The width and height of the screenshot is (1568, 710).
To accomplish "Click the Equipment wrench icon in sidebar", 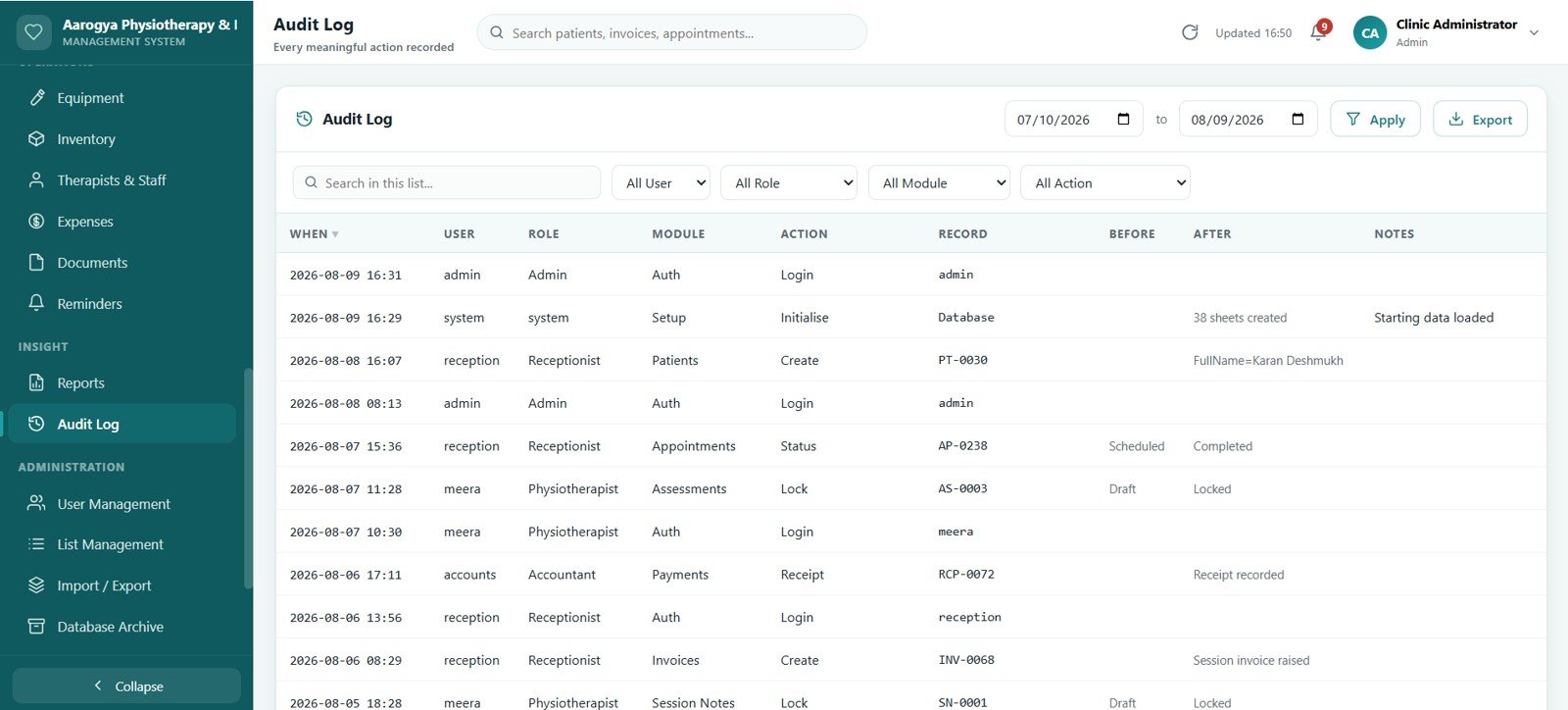I will point(36,98).
